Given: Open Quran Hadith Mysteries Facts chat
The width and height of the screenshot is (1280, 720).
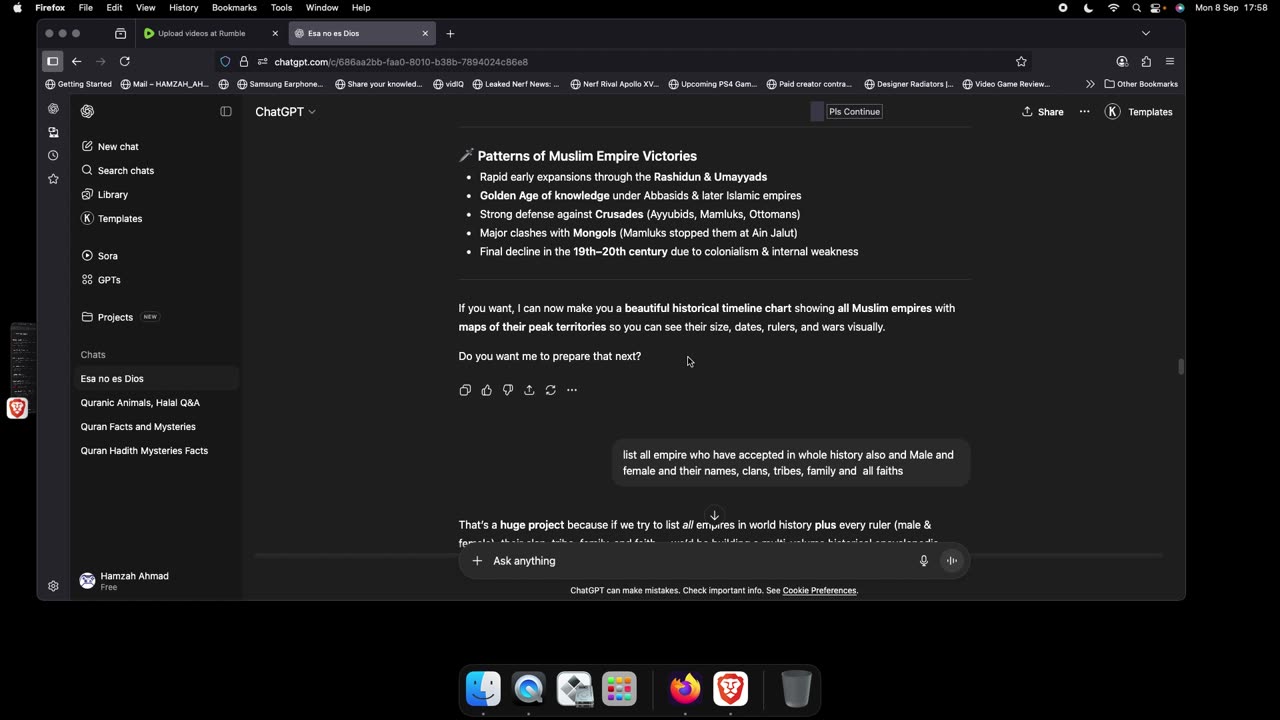Looking at the screenshot, I should 158,450.
